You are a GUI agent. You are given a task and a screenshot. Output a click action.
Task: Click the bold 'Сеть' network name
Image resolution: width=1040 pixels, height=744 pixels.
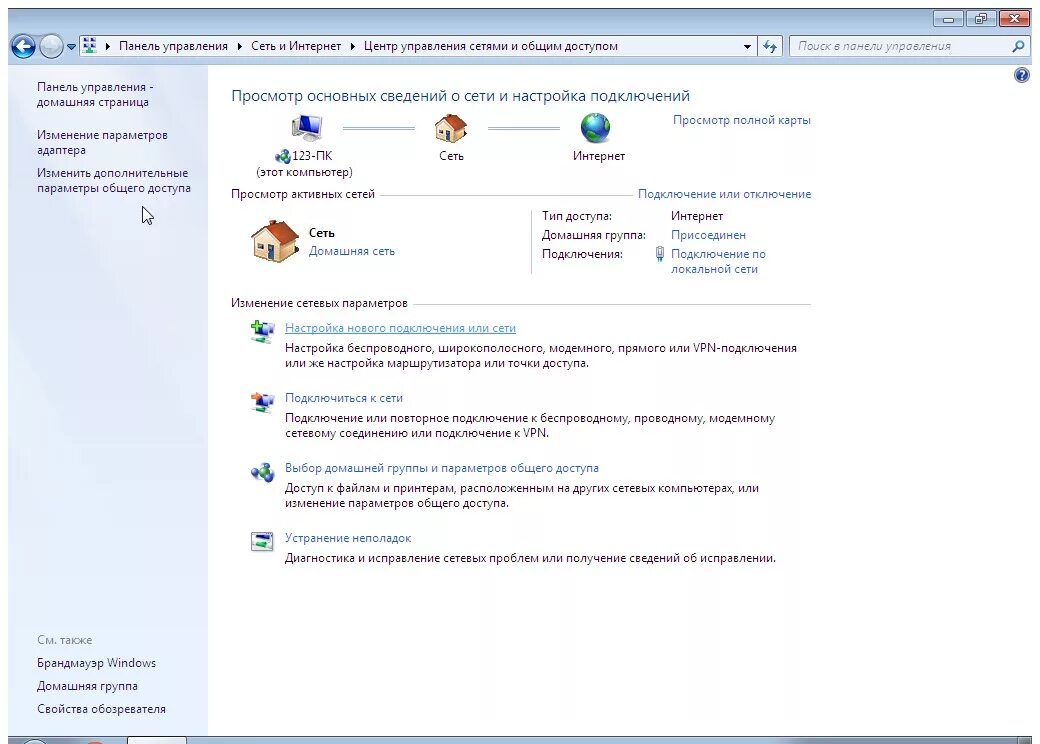[x=322, y=233]
